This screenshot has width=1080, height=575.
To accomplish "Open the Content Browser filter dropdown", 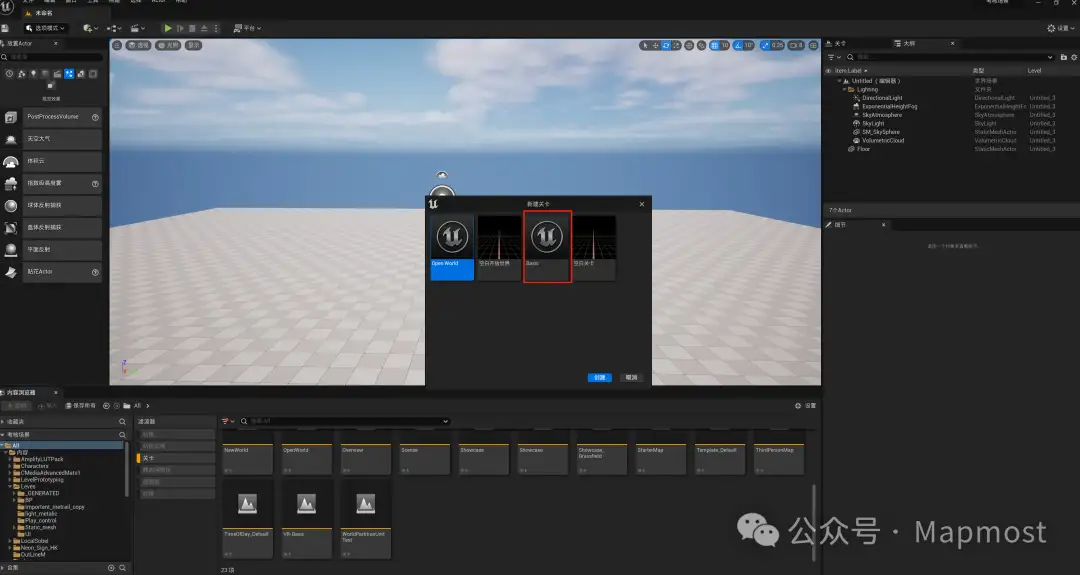I will (x=228, y=421).
